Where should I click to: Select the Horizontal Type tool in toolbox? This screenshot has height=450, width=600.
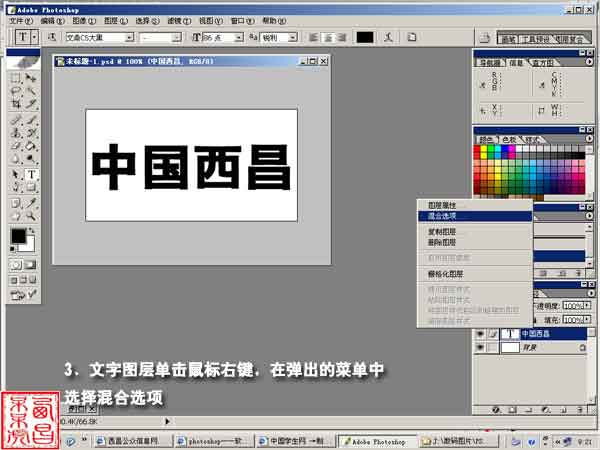click(31, 174)
